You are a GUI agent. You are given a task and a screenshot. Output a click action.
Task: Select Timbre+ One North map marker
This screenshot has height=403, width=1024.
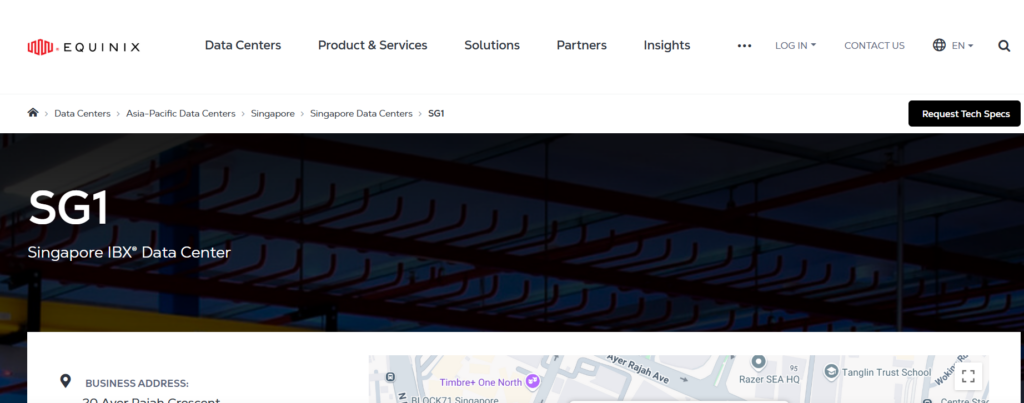pyautogui.click(x=533, y=381)
